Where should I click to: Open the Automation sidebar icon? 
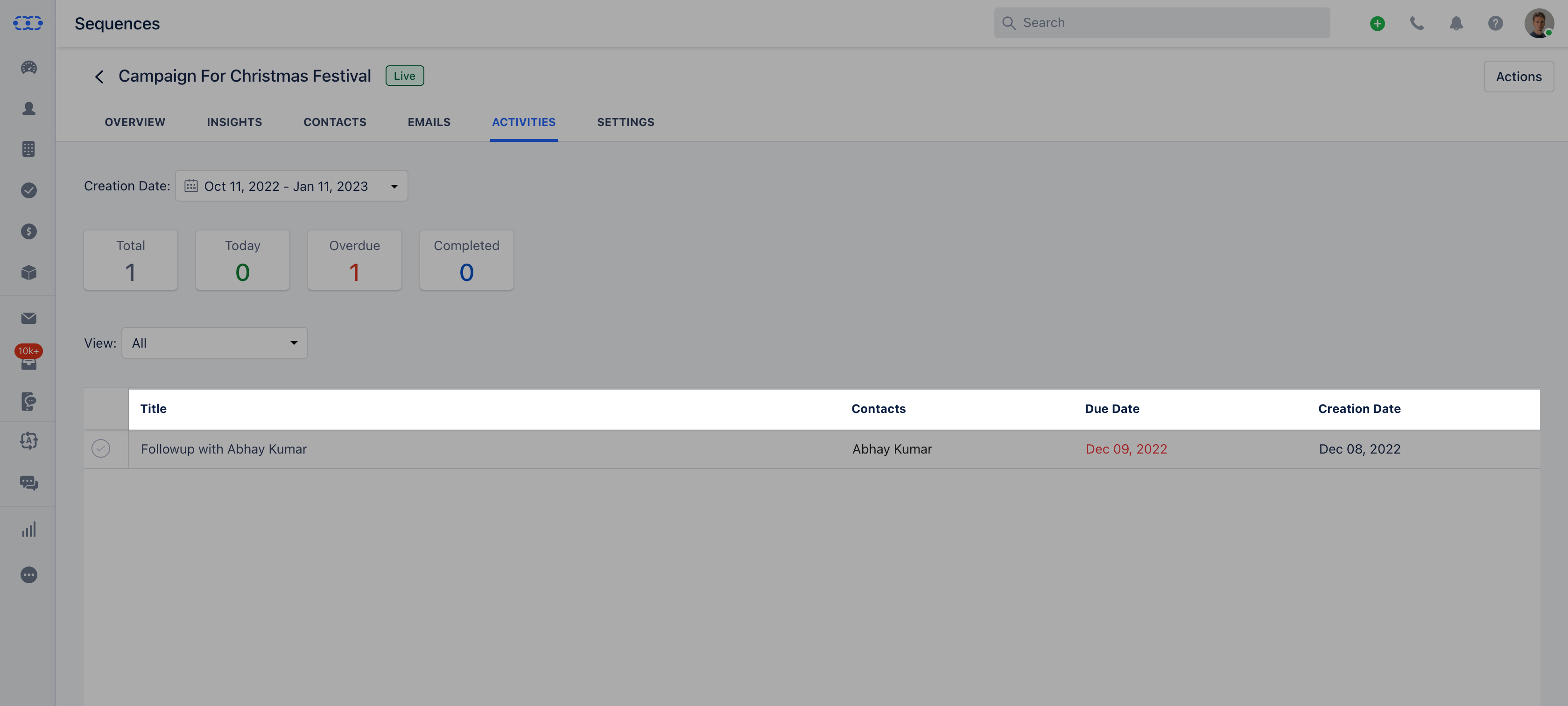point(28,440)
